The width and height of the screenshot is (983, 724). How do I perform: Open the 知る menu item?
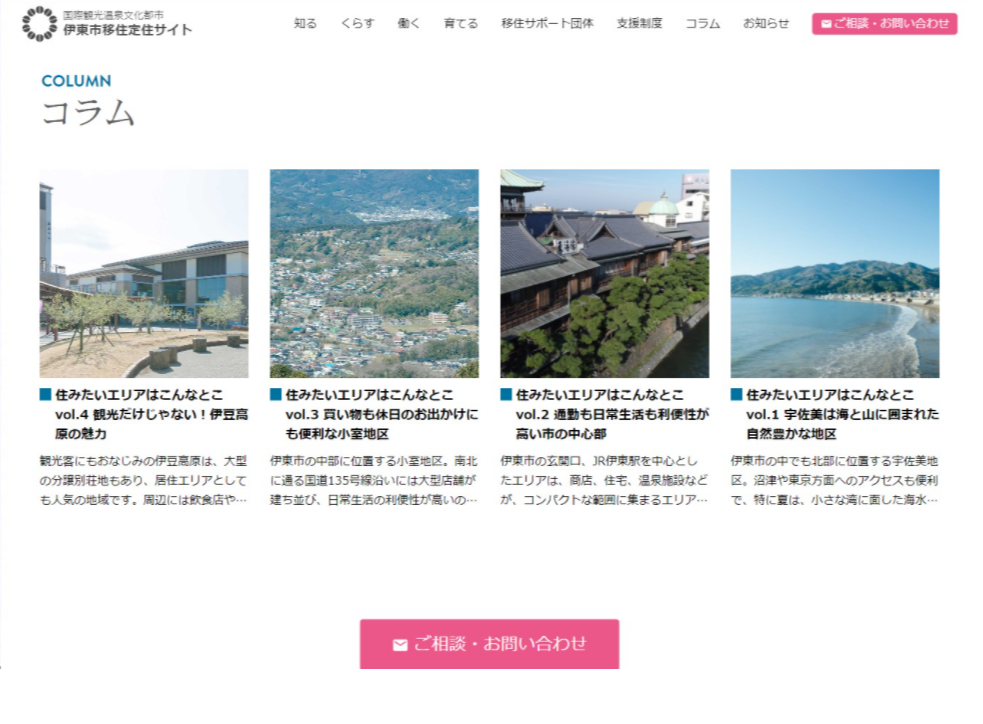[x=305, y=24]
